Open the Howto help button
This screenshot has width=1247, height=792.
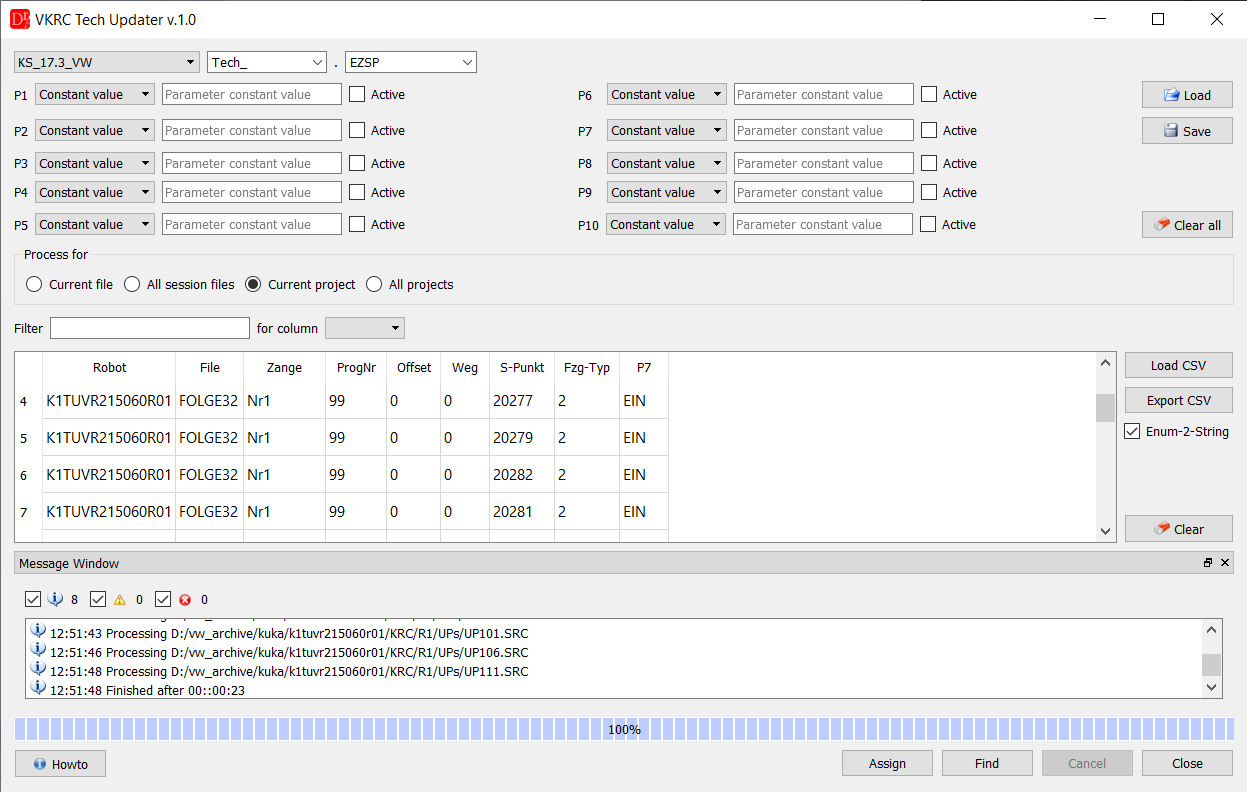click(x=60, y=764)
